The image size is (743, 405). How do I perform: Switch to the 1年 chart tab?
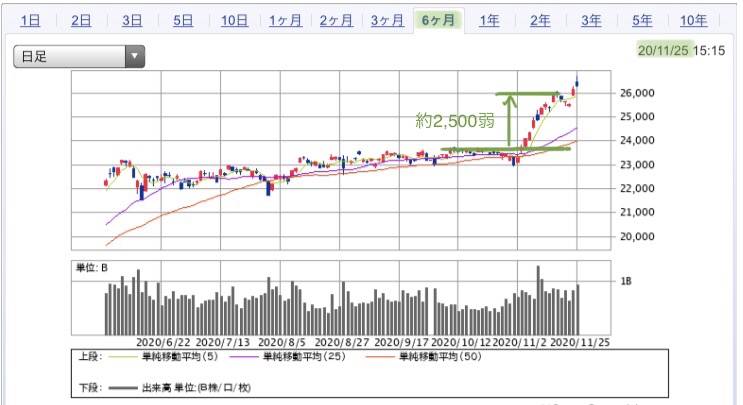pyautogui.click(x=489, y=20)
